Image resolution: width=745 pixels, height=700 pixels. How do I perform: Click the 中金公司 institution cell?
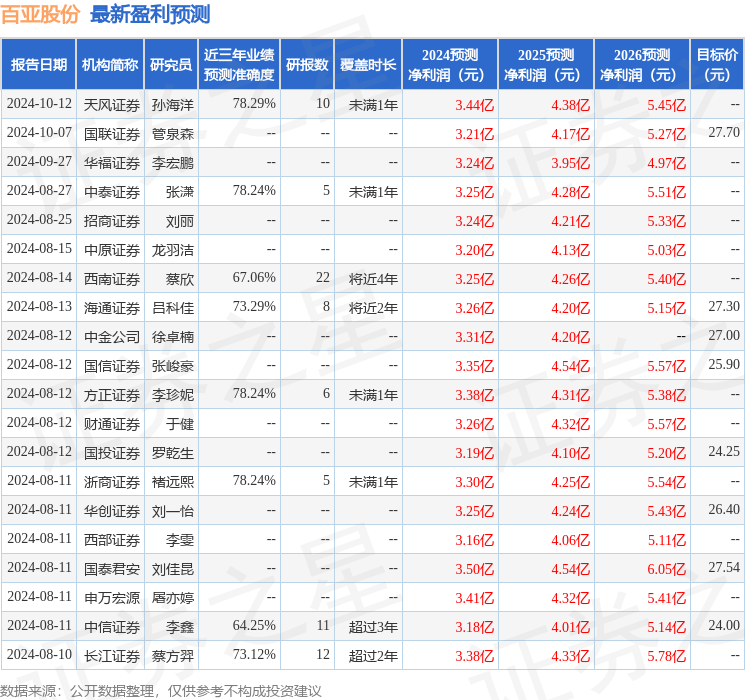click(x=112, y=337)
